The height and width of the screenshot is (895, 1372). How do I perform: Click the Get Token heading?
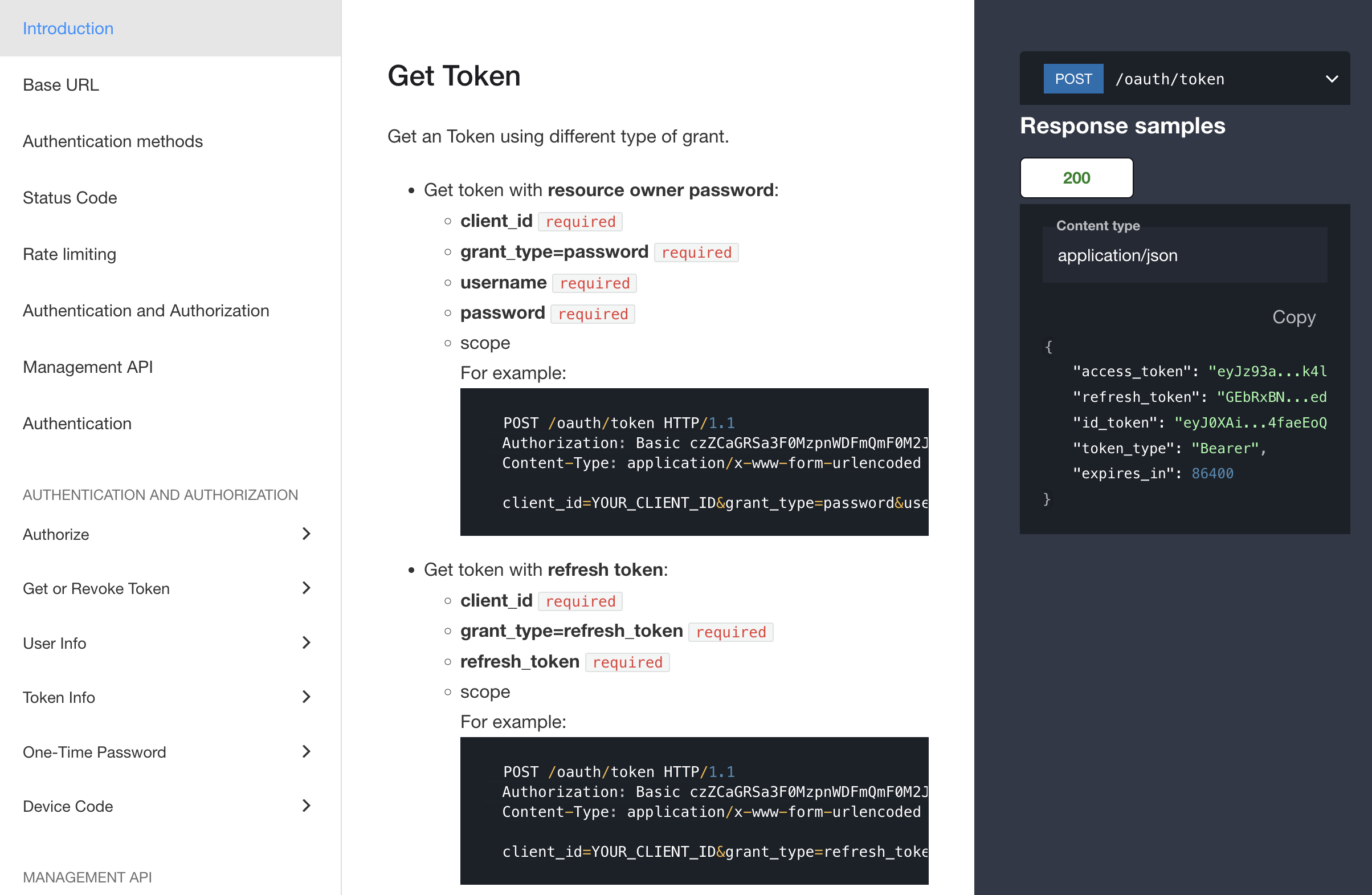(x=454, y=76)
